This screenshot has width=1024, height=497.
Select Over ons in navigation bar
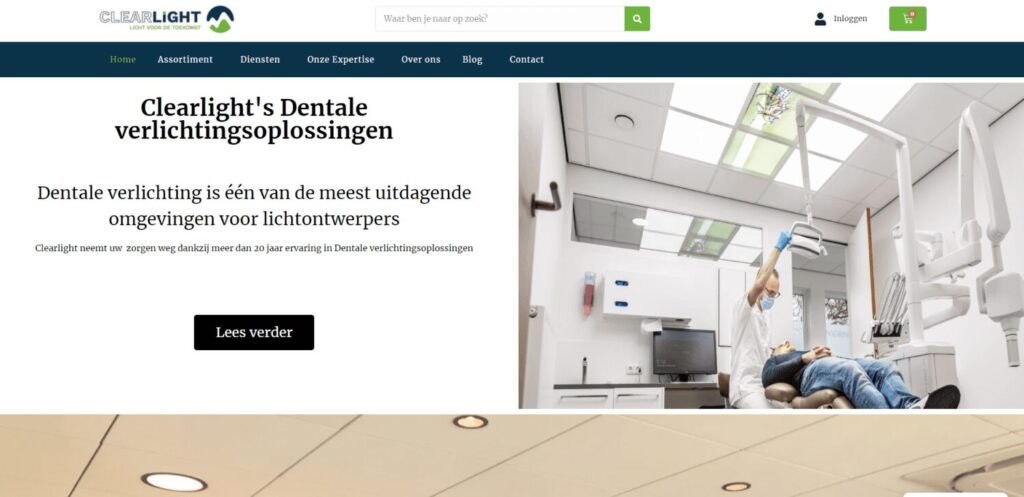pos(421,59)
